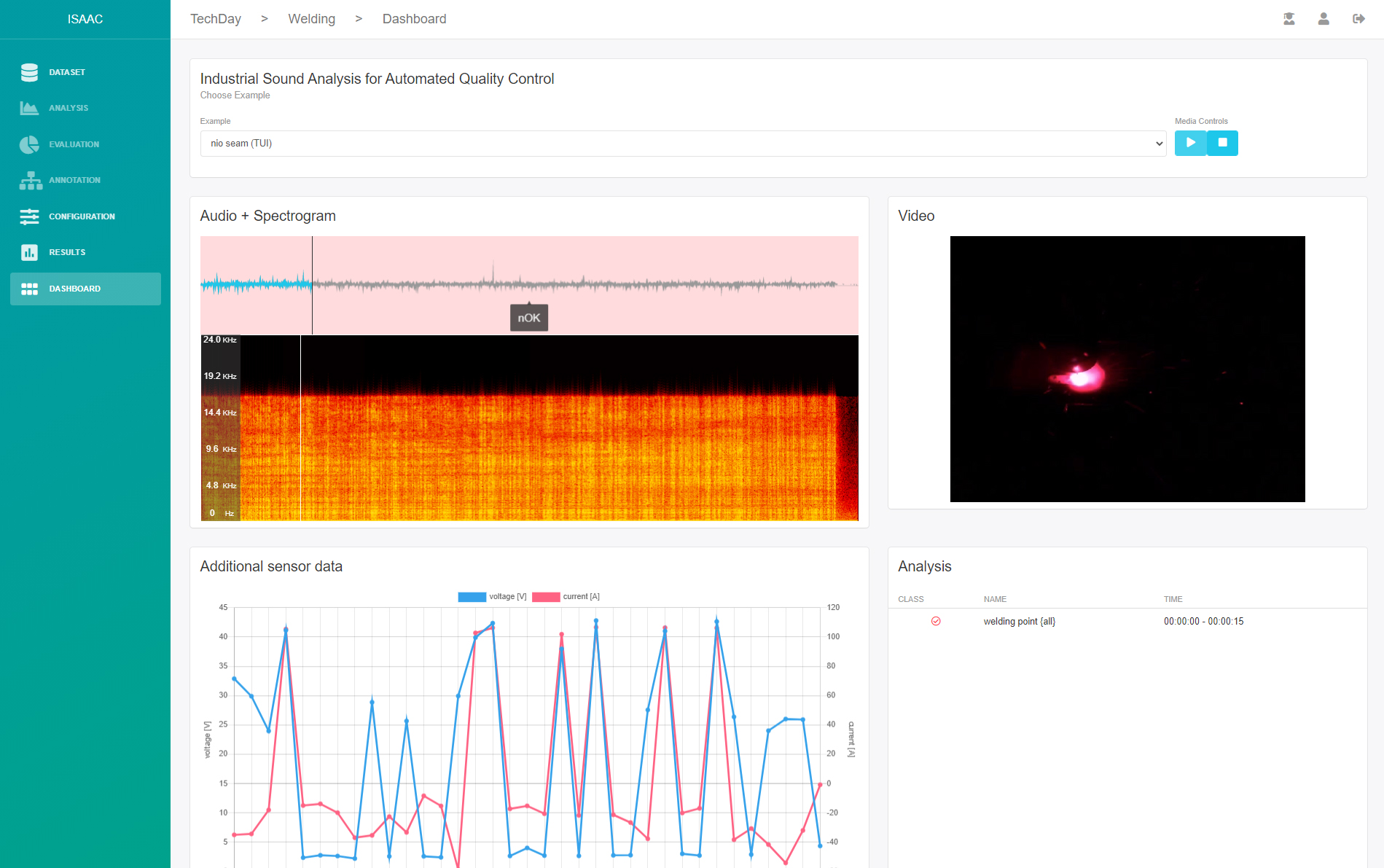Viewport: 1384px width, 868px height.
Task: Toggle the welding point OK status mark
Action: pos(937,621)
